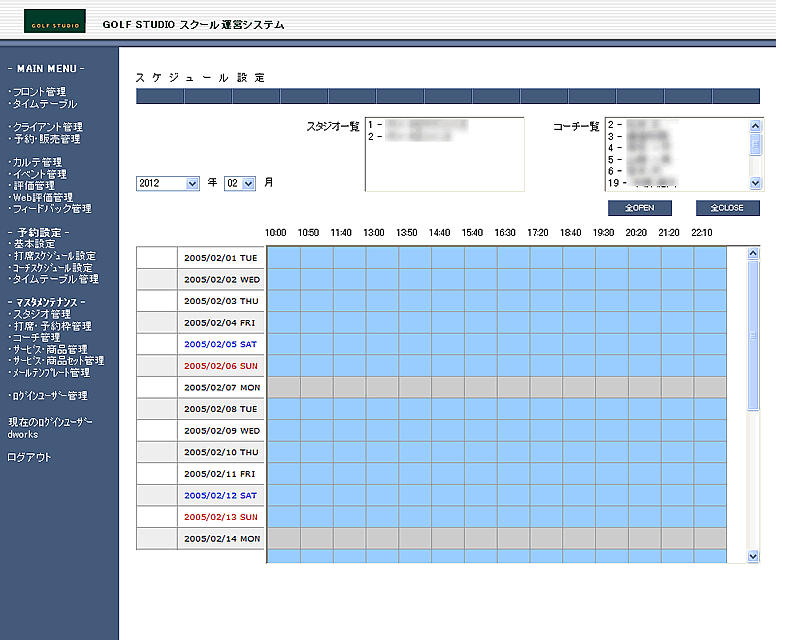Go to クライアント管理 page
800x640 pixels.
[x=47, y=127]
